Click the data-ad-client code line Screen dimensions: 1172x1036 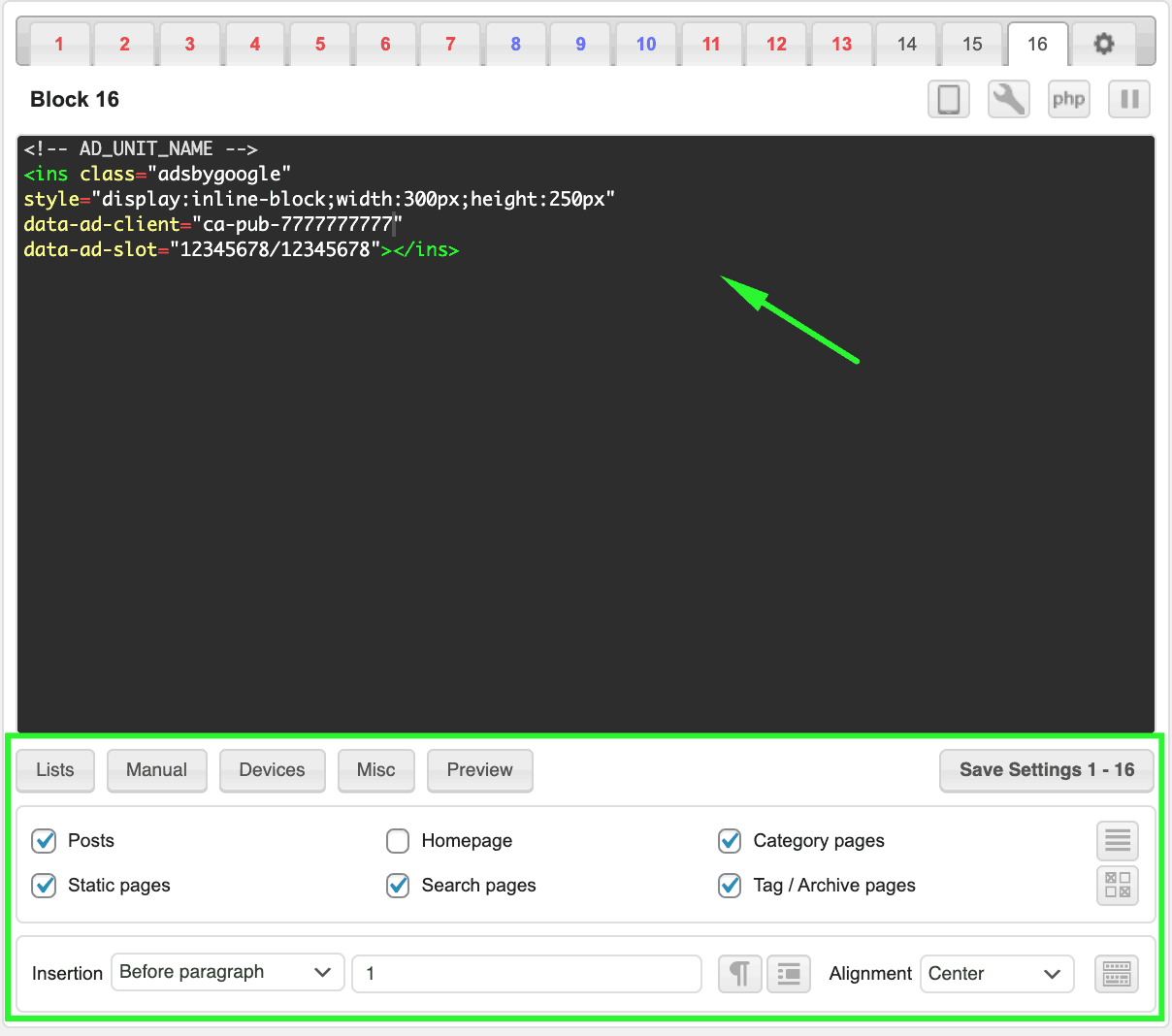(x=213, y=224)
